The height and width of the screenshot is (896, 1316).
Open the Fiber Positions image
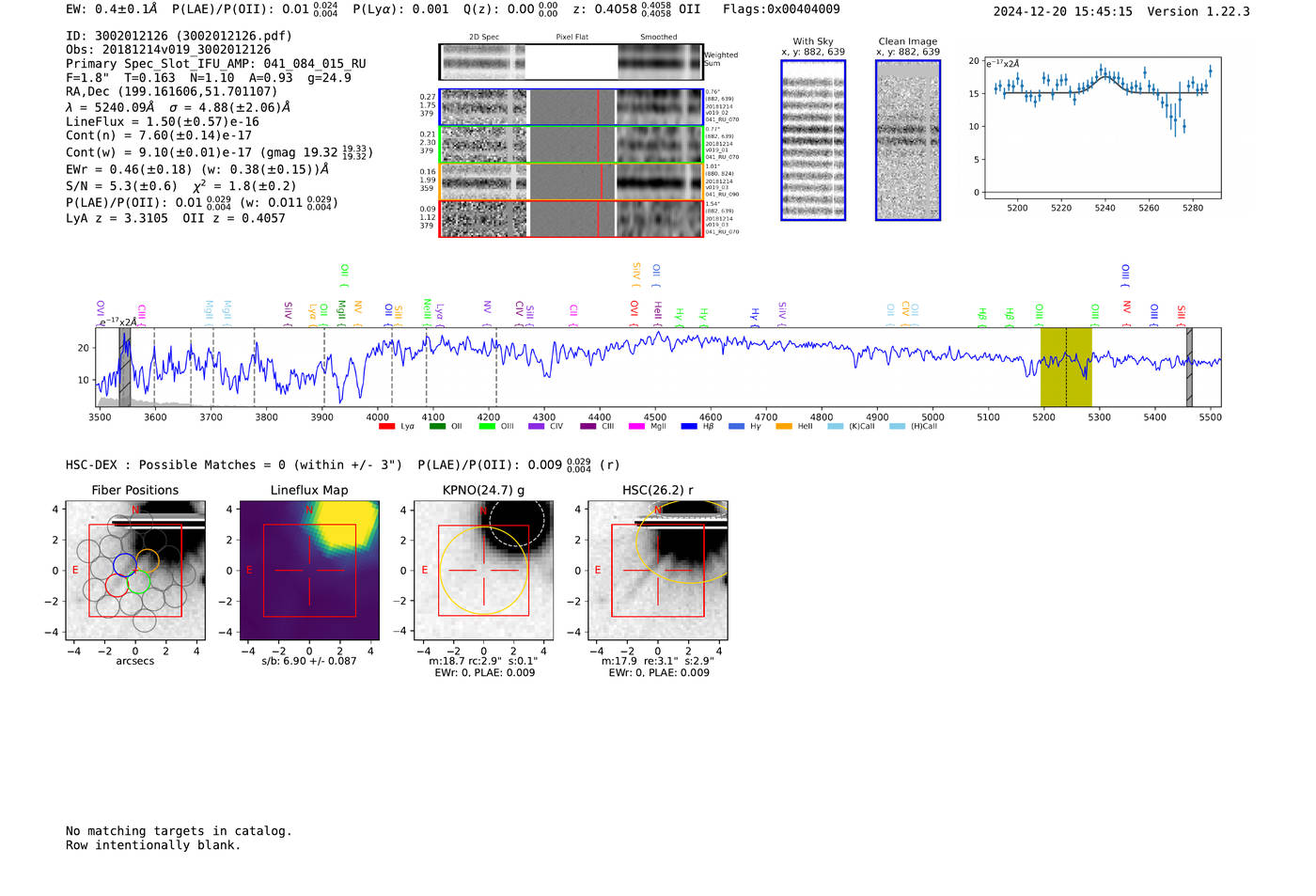tap(135, 571)
